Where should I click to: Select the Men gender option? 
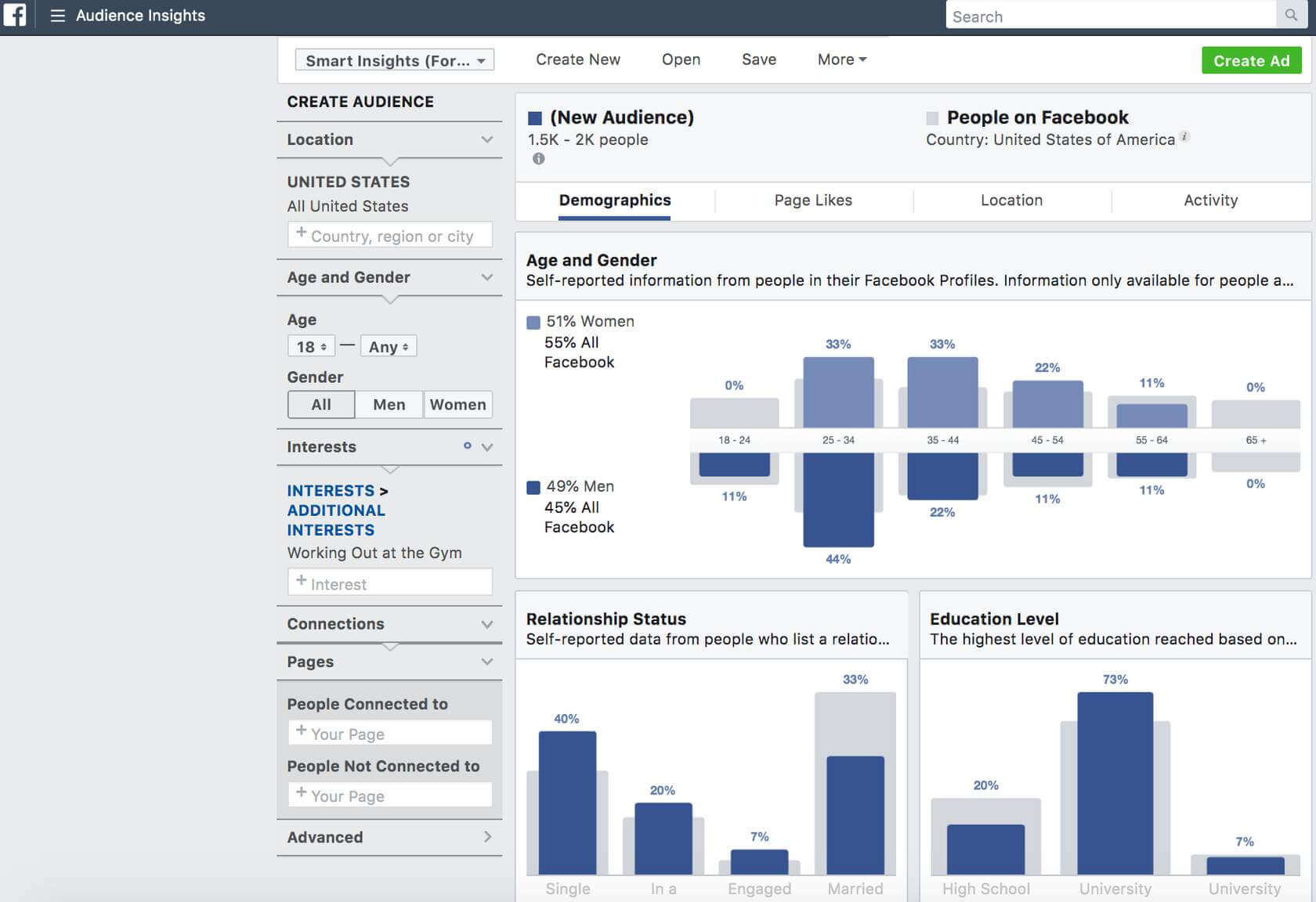(x=389, y=405)
